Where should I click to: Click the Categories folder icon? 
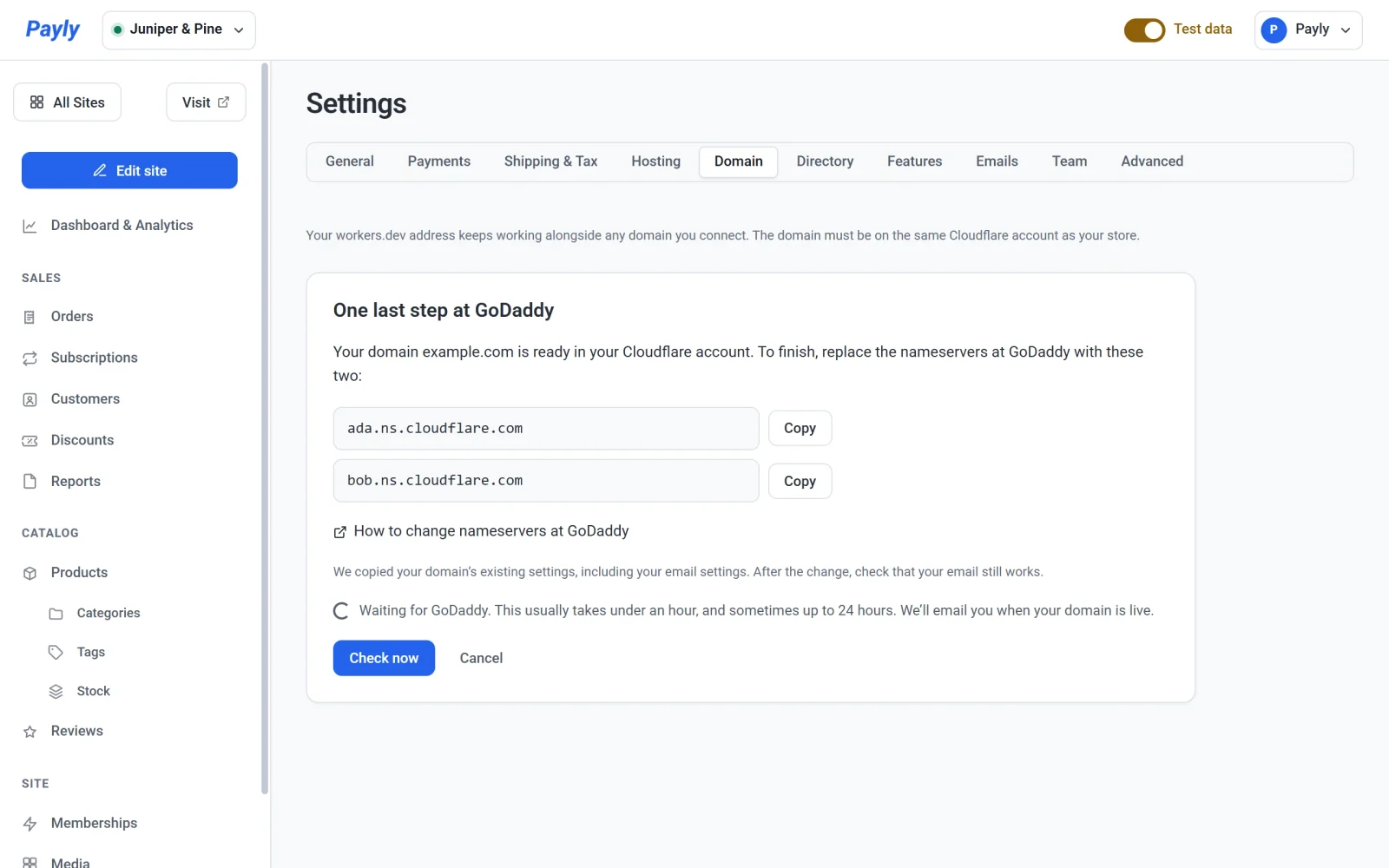[56, 614]
